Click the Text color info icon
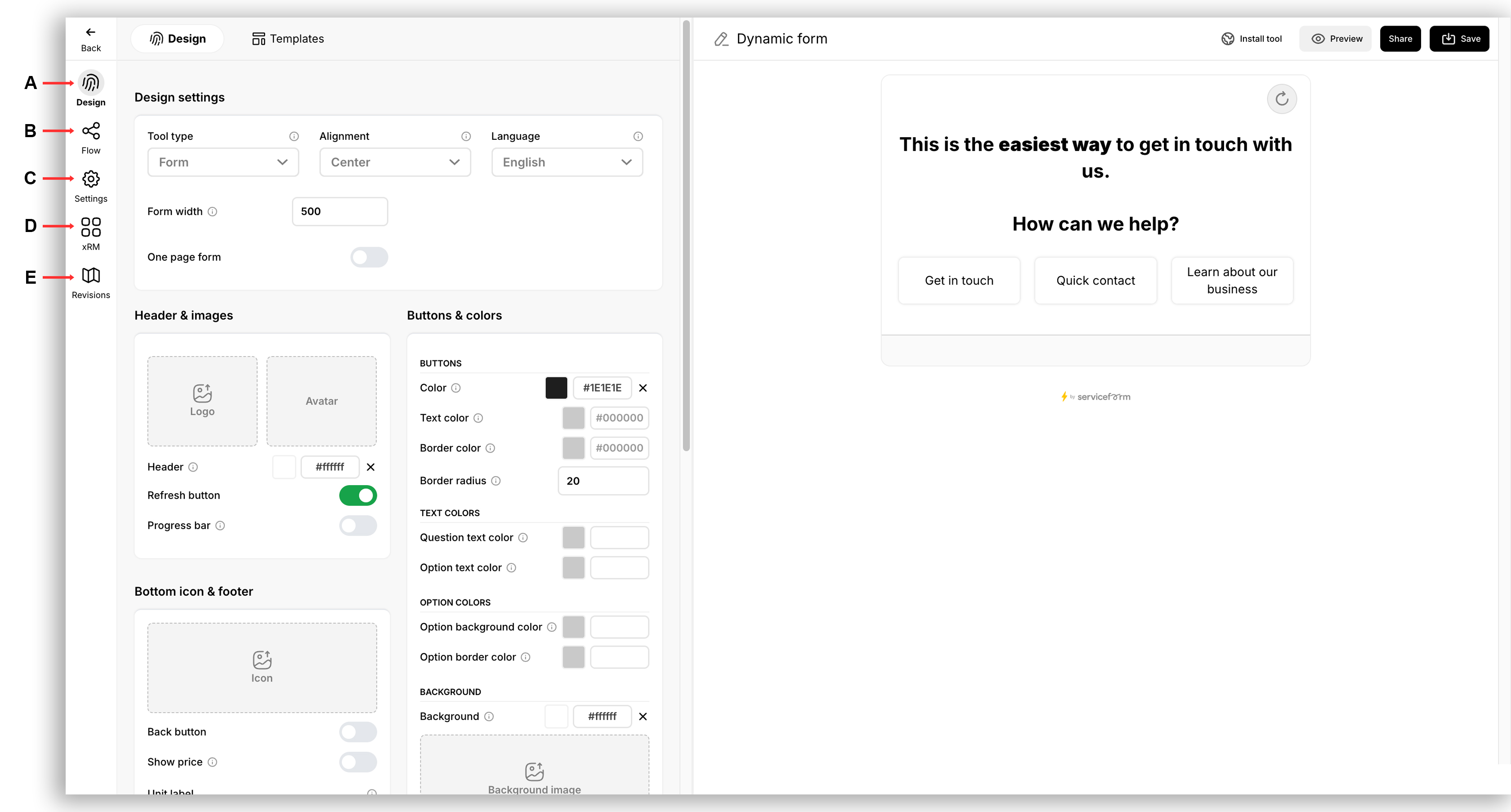The image size is (1511, 812). point(478,418)
